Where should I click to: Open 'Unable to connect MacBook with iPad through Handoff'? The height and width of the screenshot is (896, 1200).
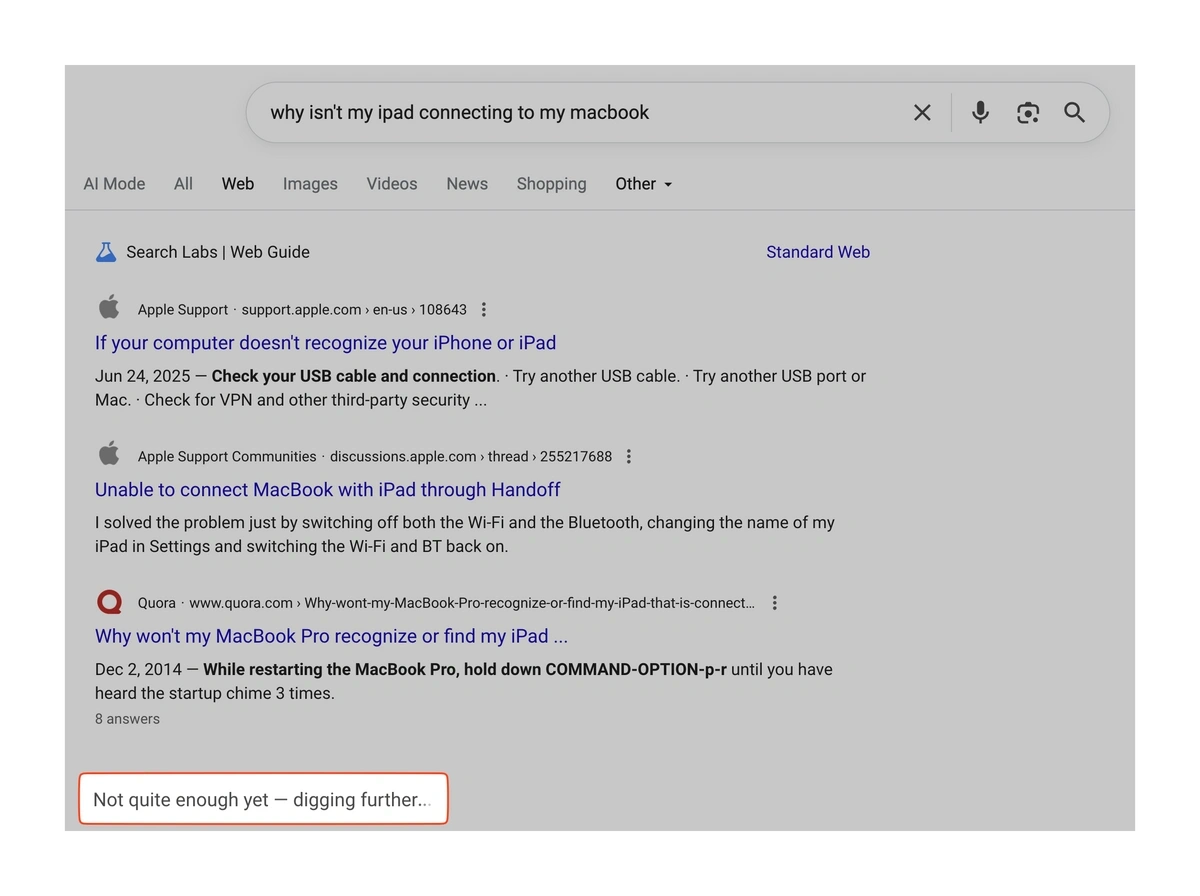click(x=328, y=490)
